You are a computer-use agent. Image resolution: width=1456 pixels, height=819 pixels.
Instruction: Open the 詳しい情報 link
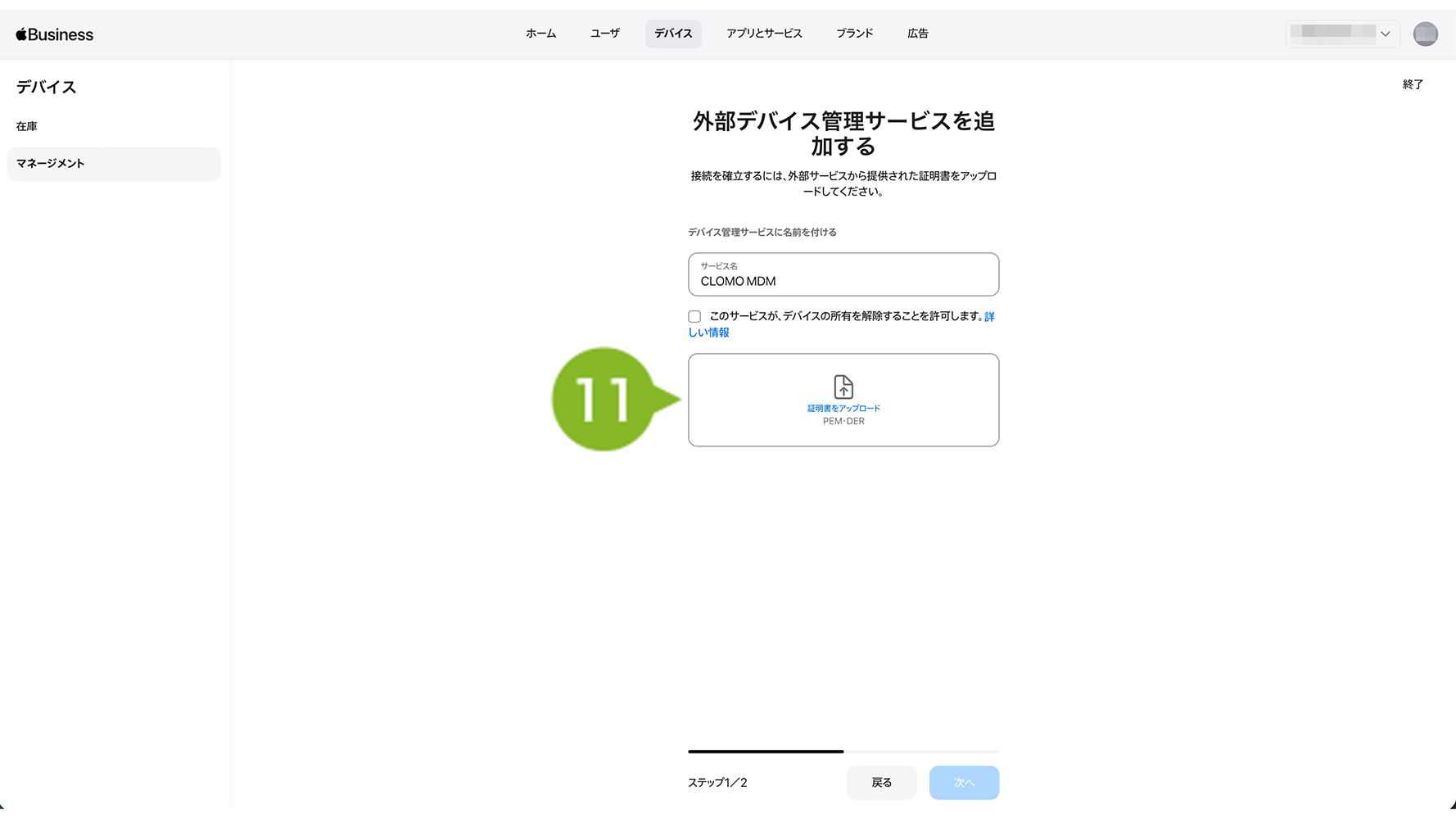pos(709,333)
